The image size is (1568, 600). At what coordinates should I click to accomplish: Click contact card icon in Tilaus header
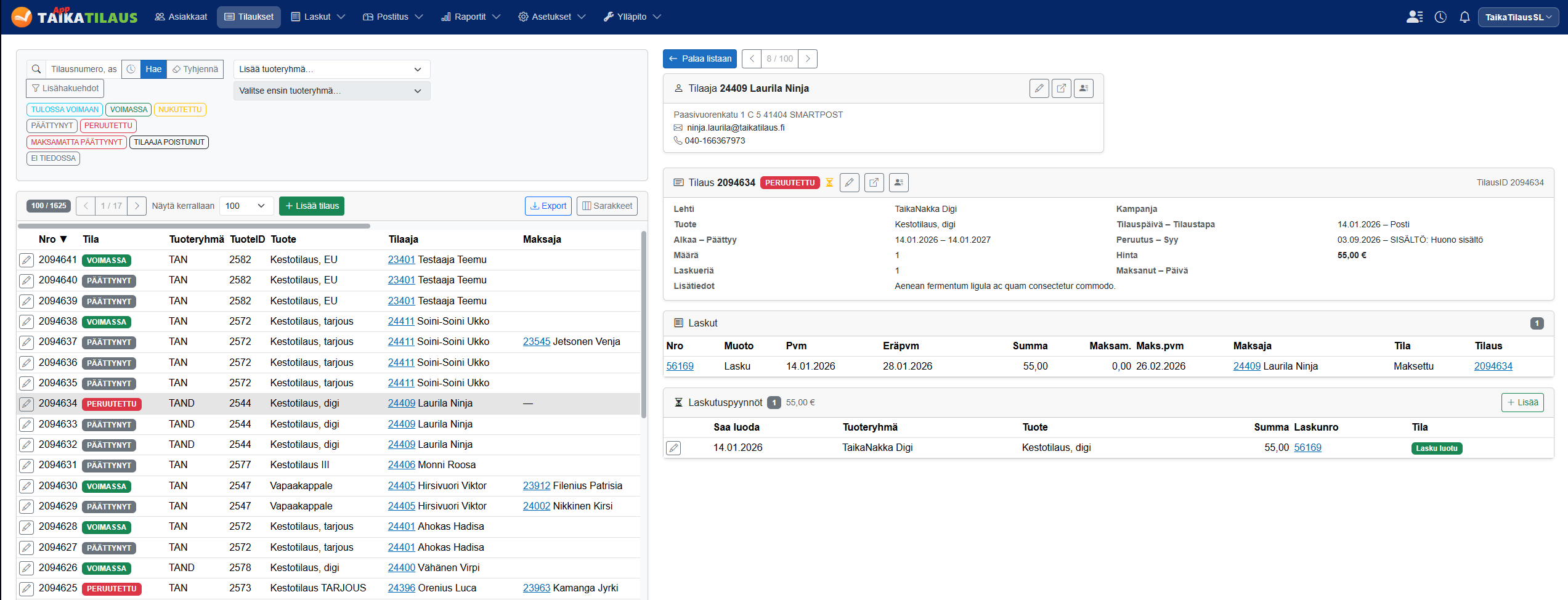pyautogui.click(x=898, y=183)
